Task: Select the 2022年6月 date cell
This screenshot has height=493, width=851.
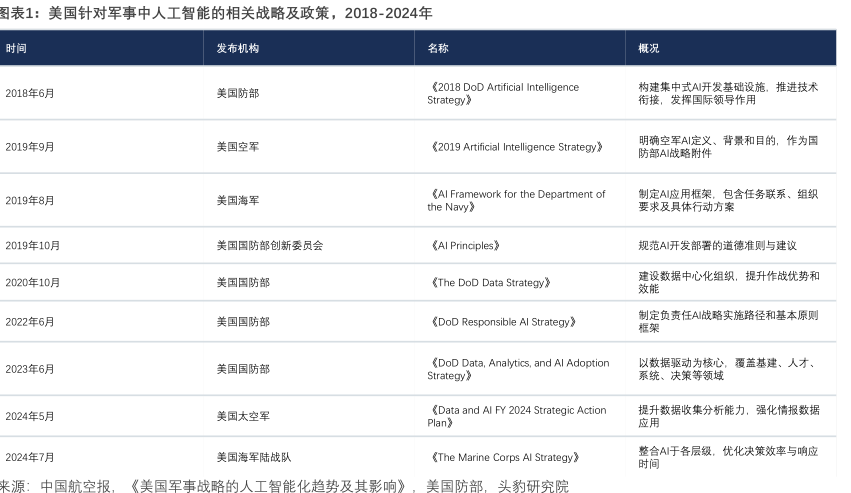Action: click(30, 322)
